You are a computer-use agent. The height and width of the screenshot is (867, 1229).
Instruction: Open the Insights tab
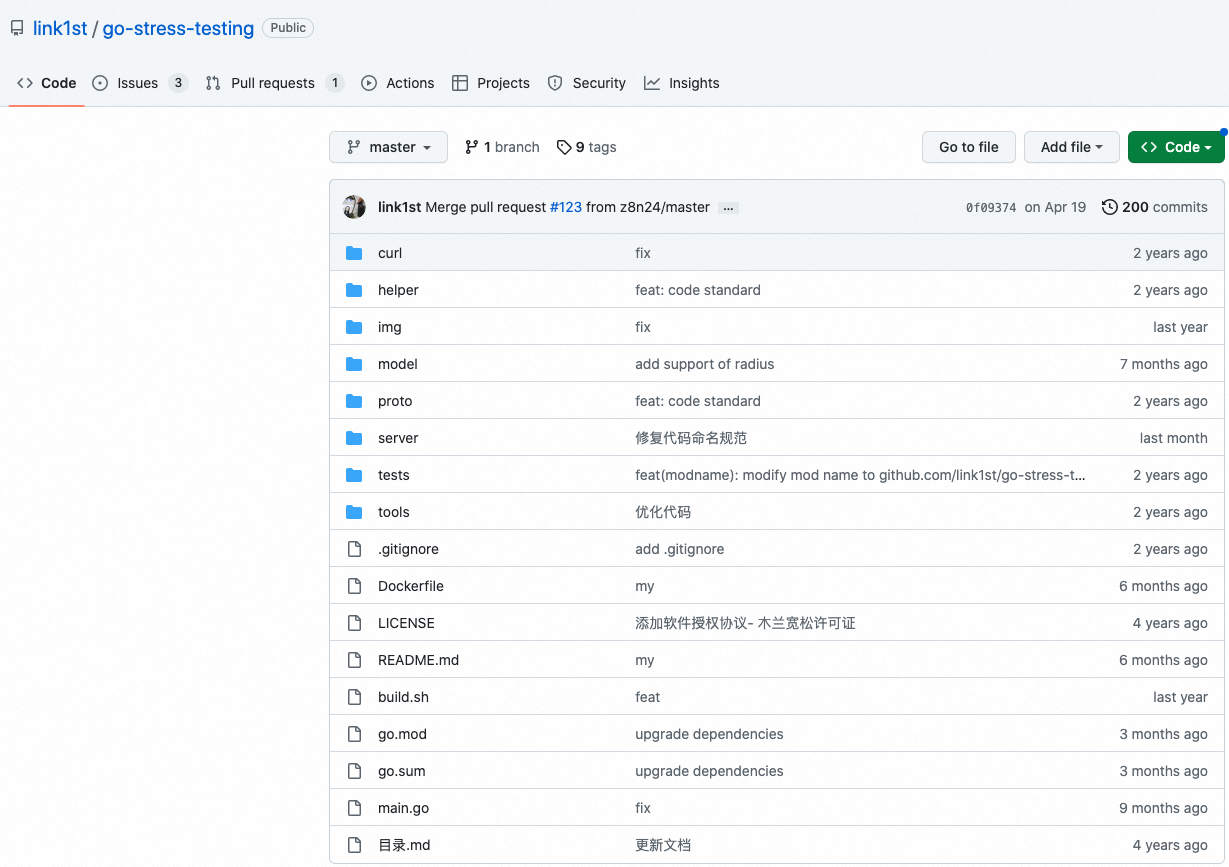[682, 83]
